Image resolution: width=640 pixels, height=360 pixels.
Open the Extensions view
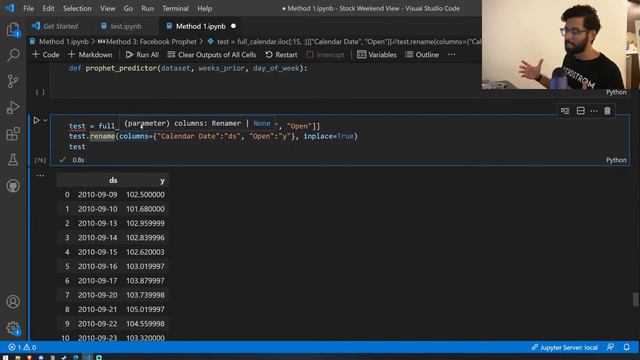[13, 133]
